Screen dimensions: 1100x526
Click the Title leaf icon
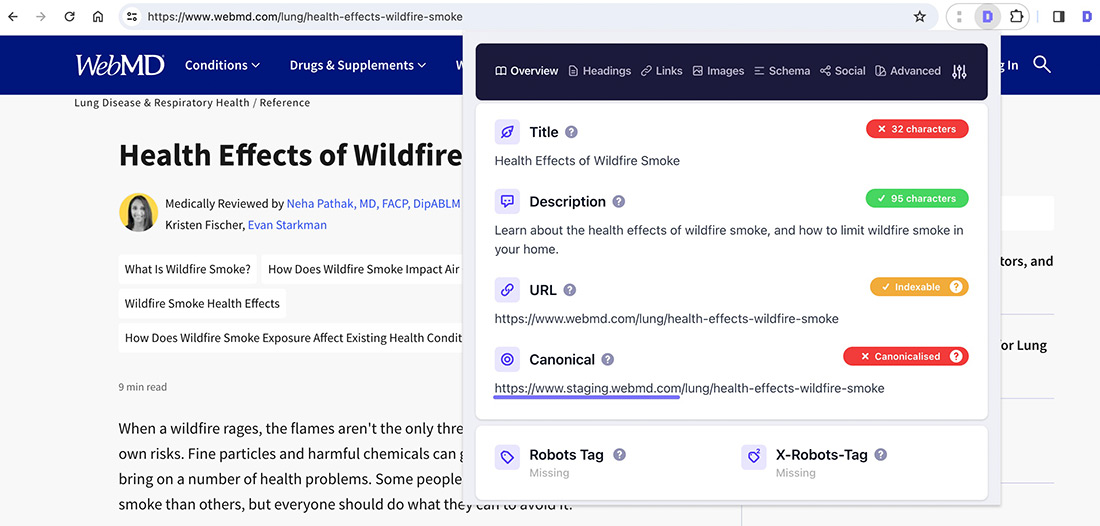tap(507, 132)
